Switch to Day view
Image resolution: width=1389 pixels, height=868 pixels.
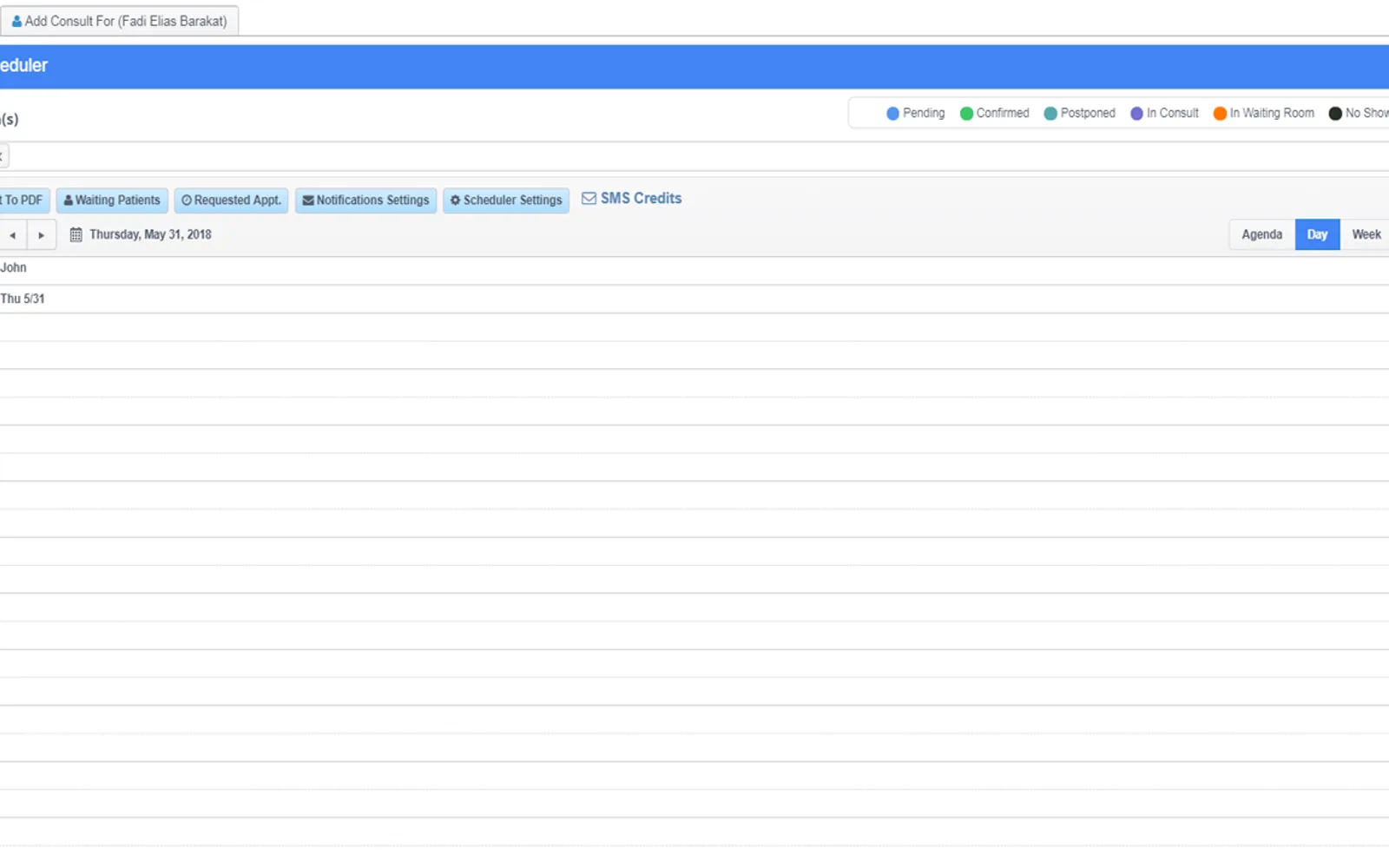click(1317, 234)
